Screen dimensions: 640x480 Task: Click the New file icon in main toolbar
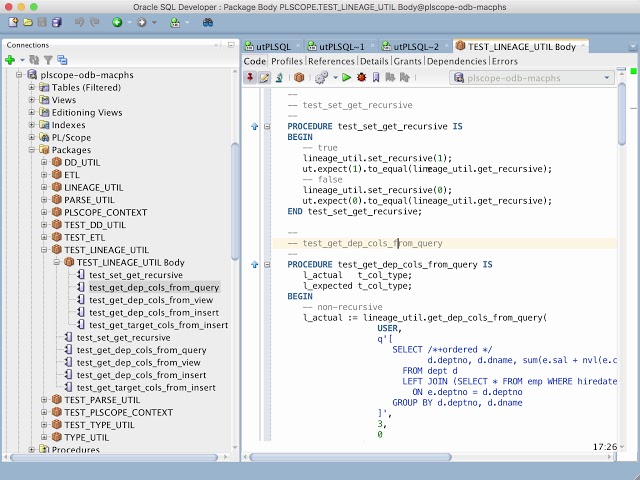13,22
